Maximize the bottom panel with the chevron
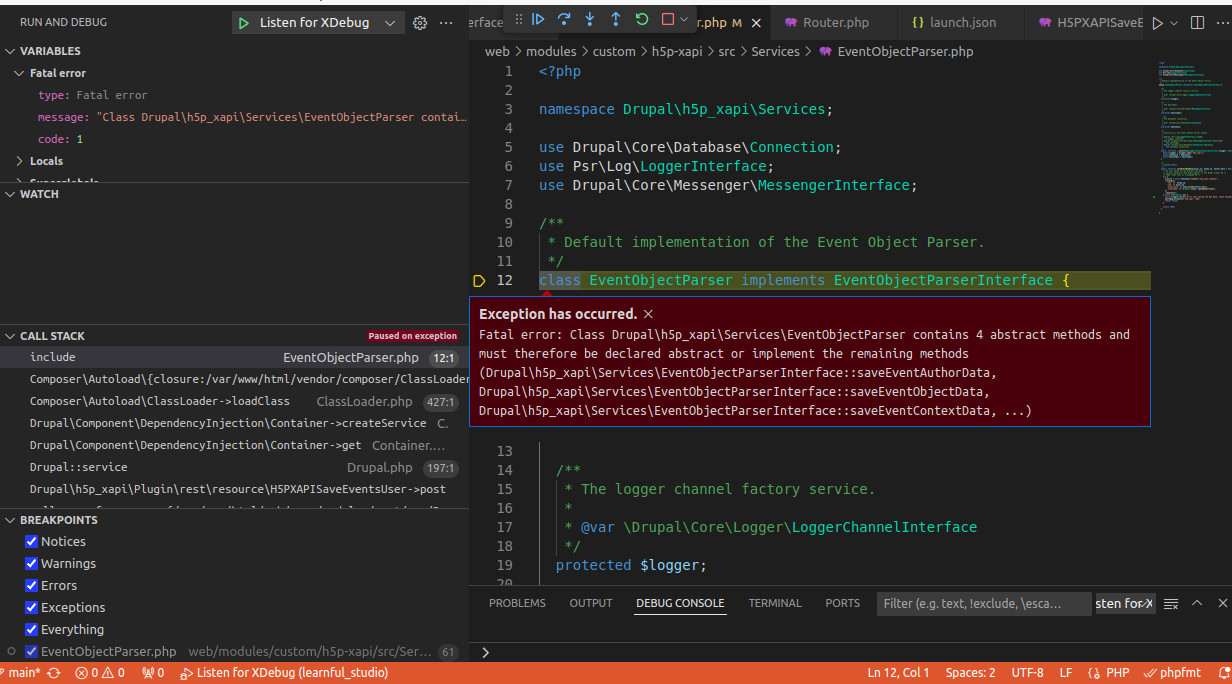Image resolution: width=1232 pixels, height=684 pixels. click(x=1197, y=603)
